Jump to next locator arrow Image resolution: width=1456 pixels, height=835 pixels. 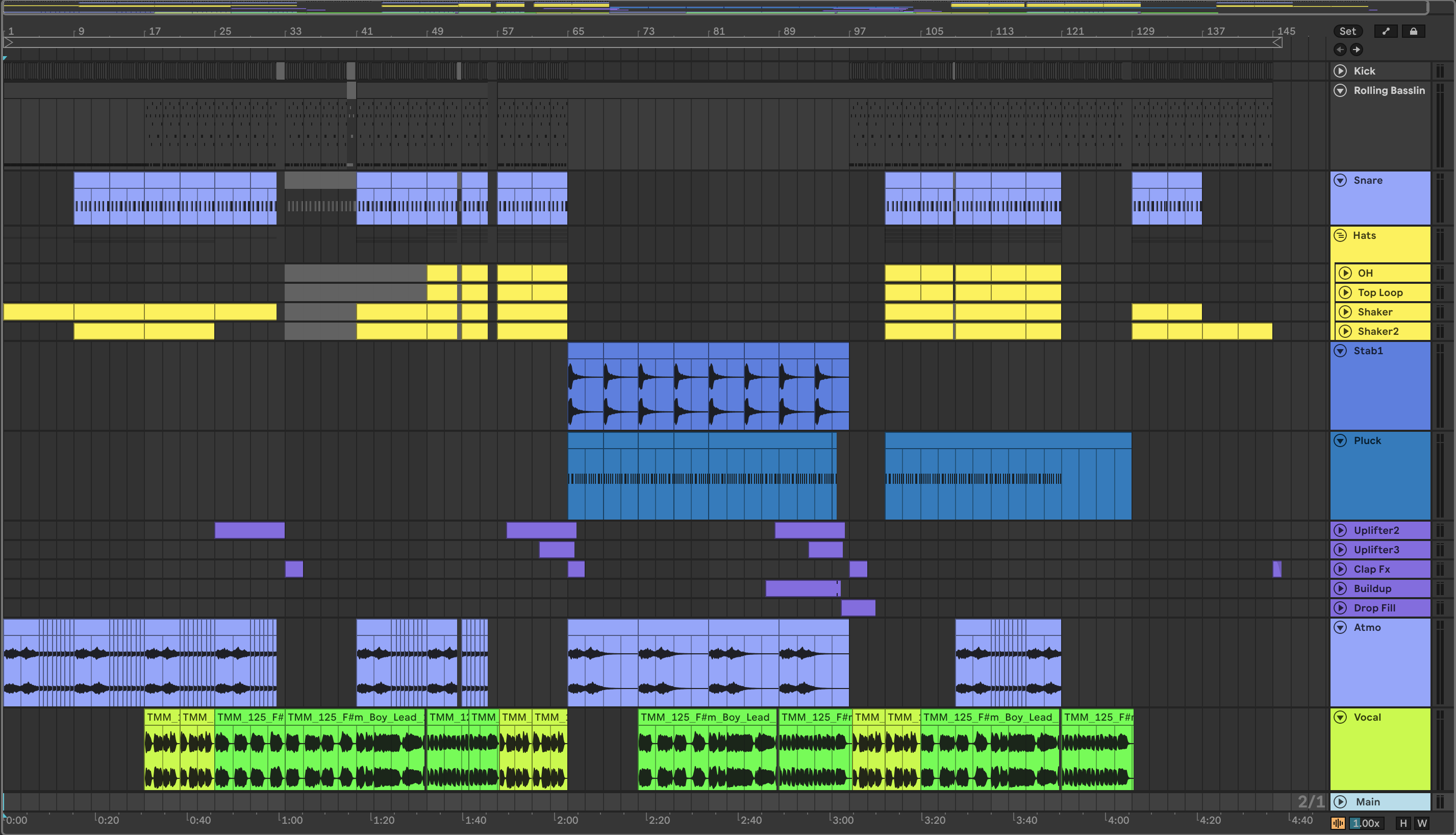[x=1356, y=50]
